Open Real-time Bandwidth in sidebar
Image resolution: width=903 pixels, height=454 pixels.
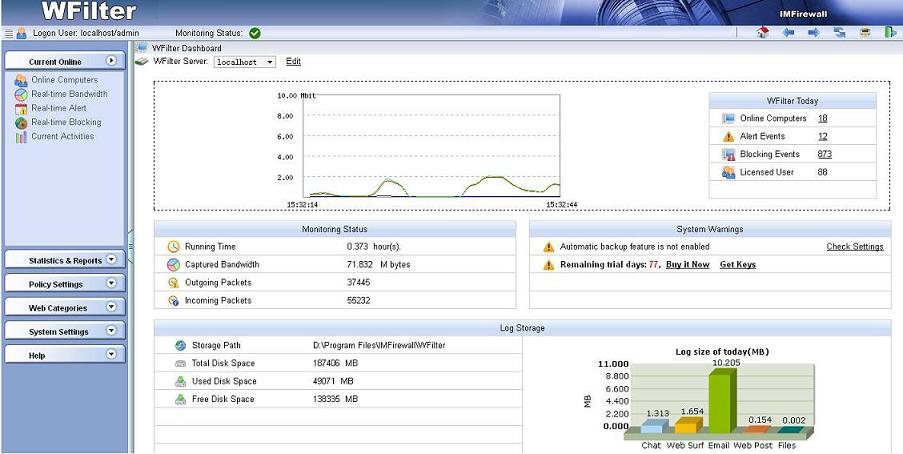point(69,94)
